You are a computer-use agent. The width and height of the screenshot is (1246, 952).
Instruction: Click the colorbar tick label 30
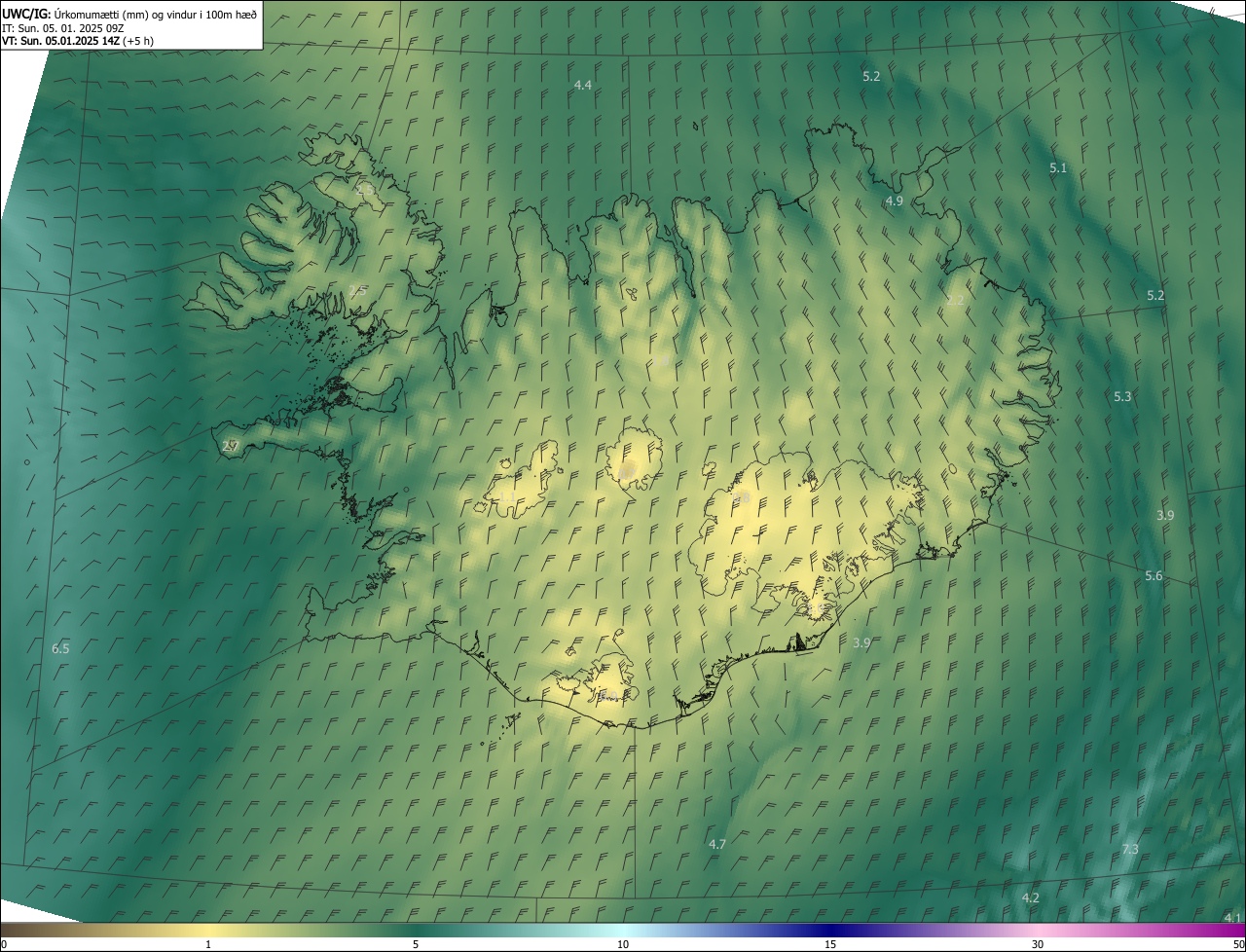pyautogui.click(x=1038, y=945)
